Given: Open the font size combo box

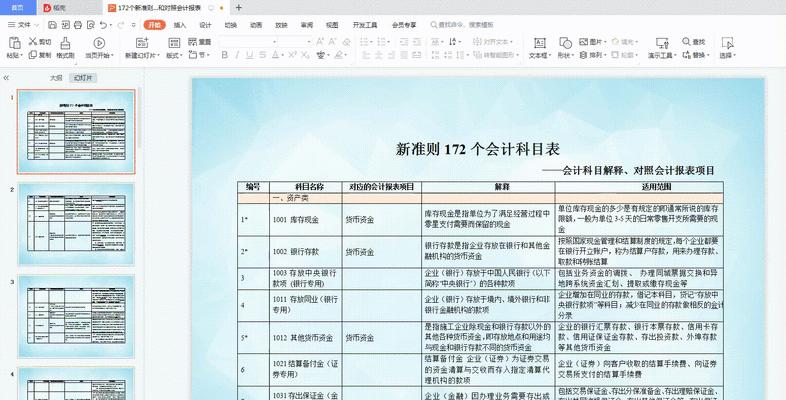Looking at the screenshot, I should 295,42.
